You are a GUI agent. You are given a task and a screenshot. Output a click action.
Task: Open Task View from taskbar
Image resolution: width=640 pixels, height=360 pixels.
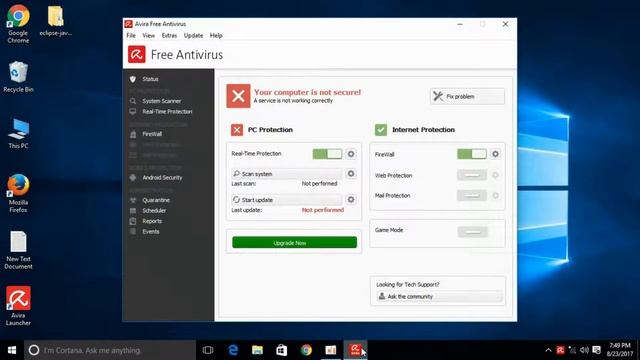208,350
